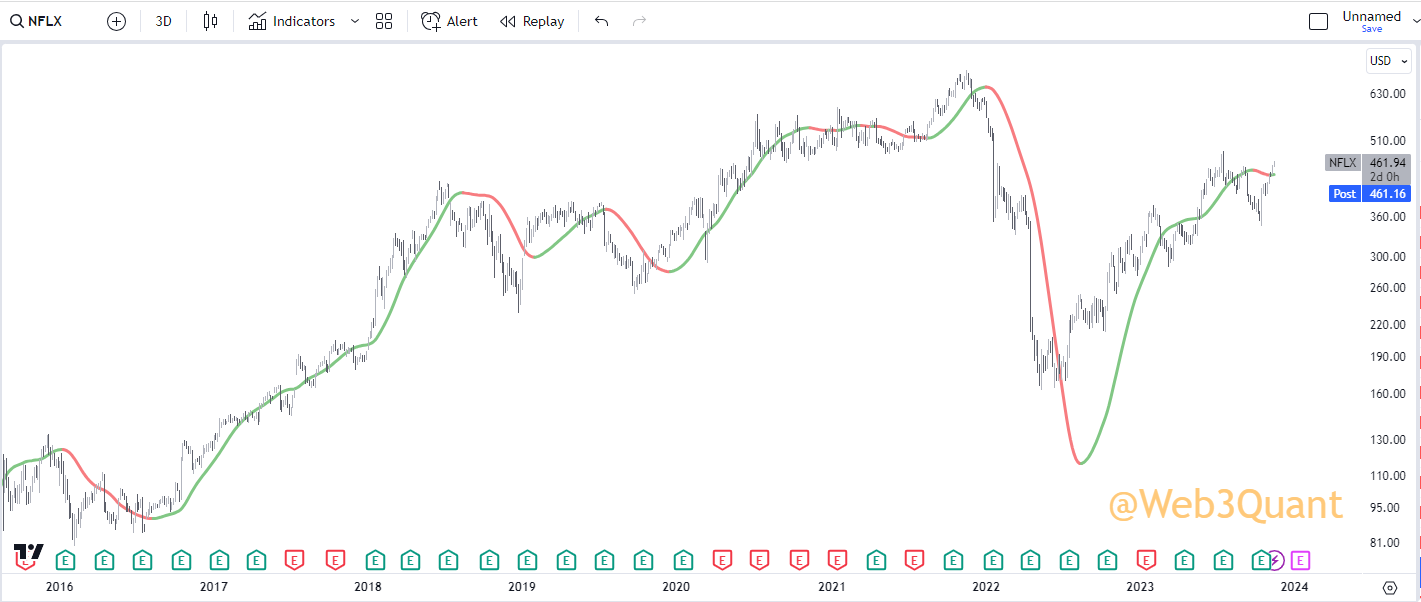Open the Indicators dialog

coord(292,21)
